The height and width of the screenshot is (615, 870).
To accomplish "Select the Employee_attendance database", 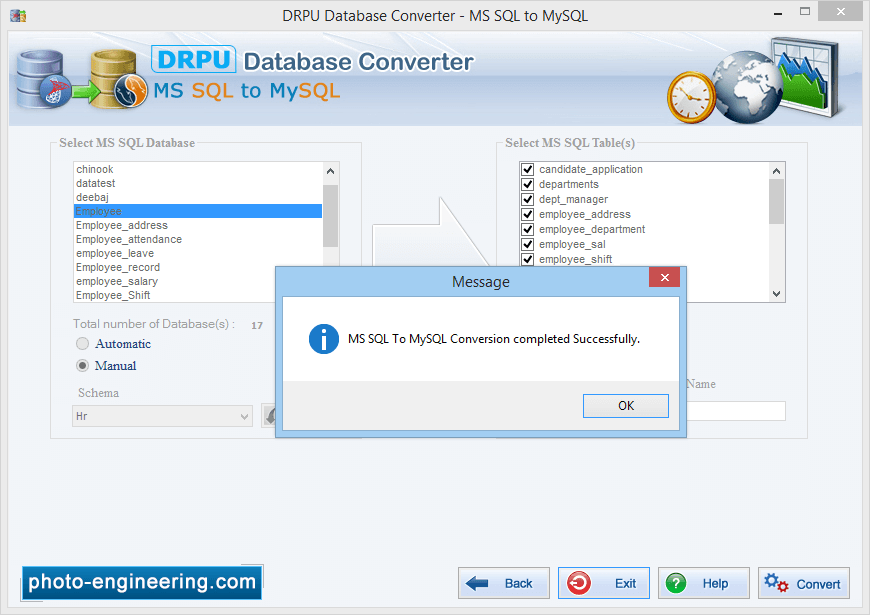I will pos(198,239).
